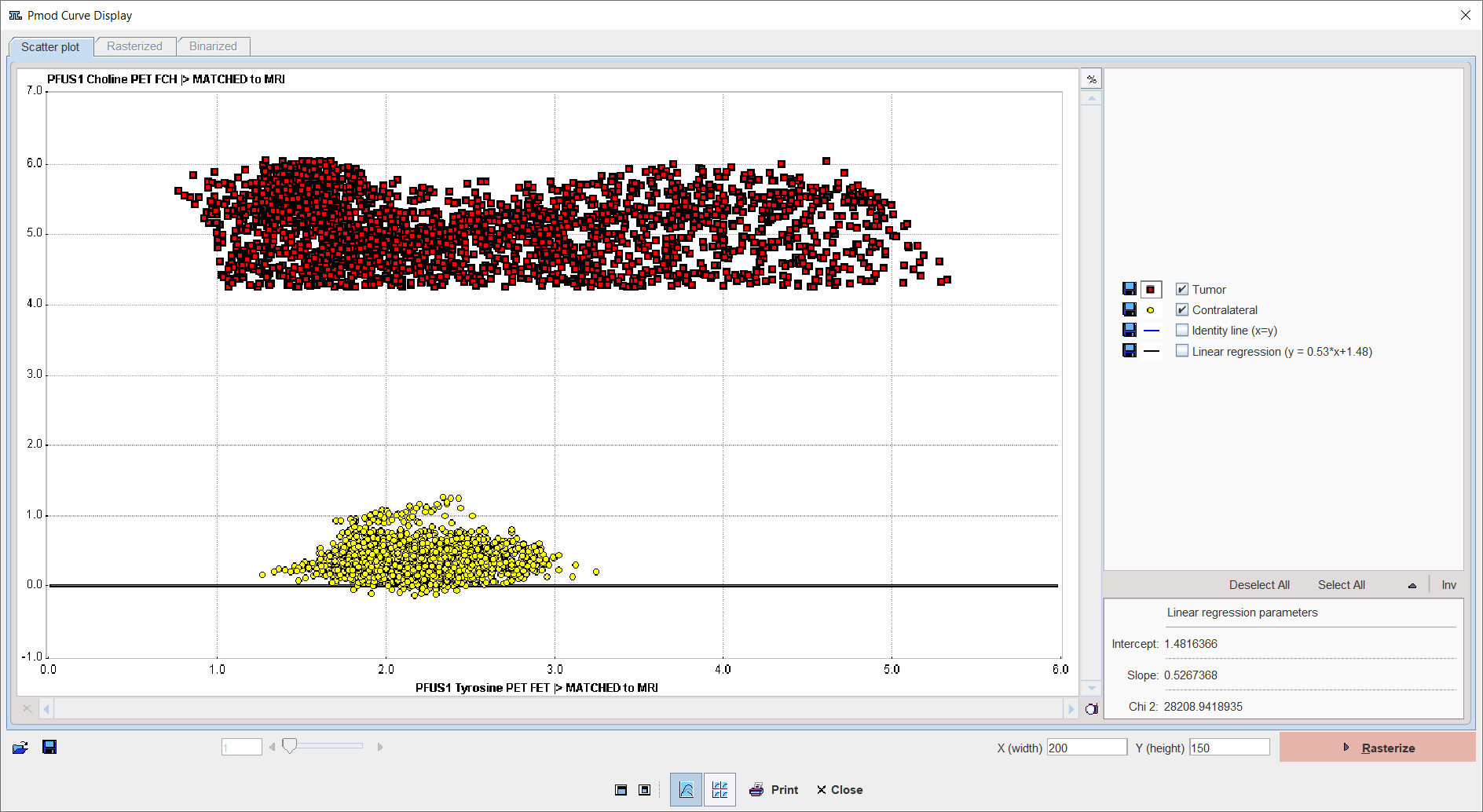Enable the Identity line (x=y) checkbox

pyautogui.click(x=1181, y=330)
